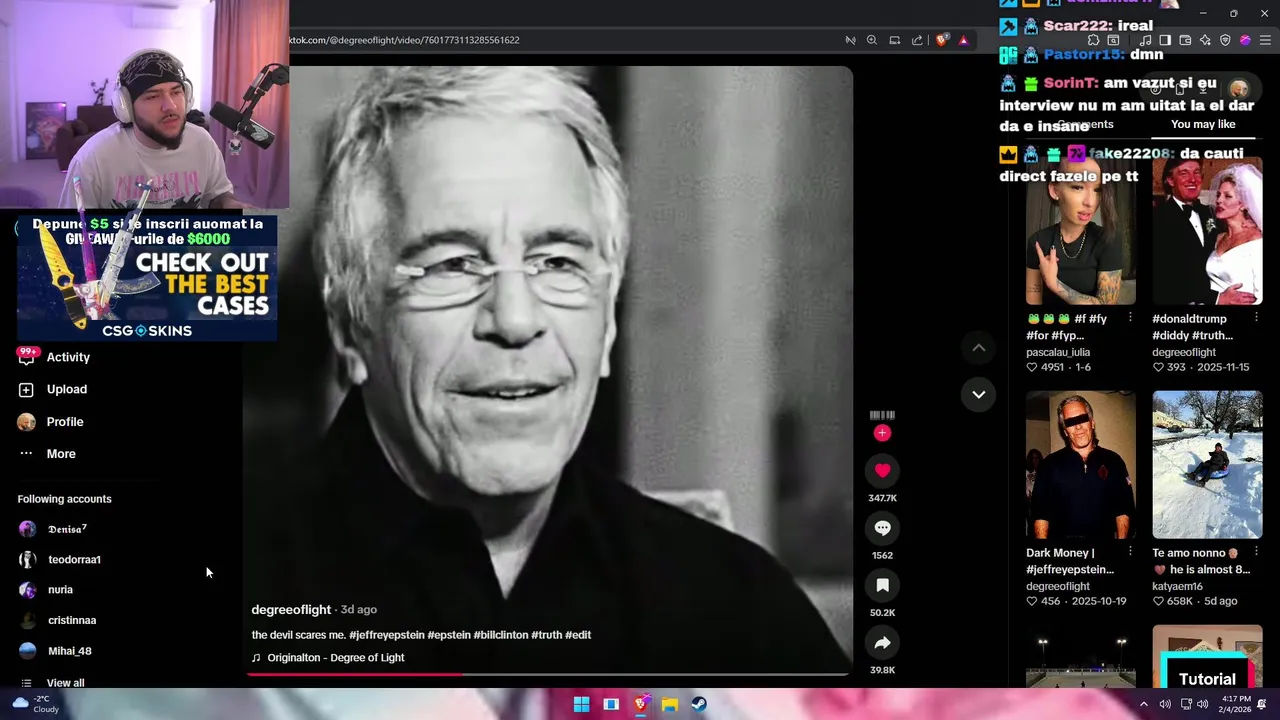The height and width of the screenshot is (720, 1280).
Task: Open Upload in the sidebar menu
Action: [x=67, y=389]
